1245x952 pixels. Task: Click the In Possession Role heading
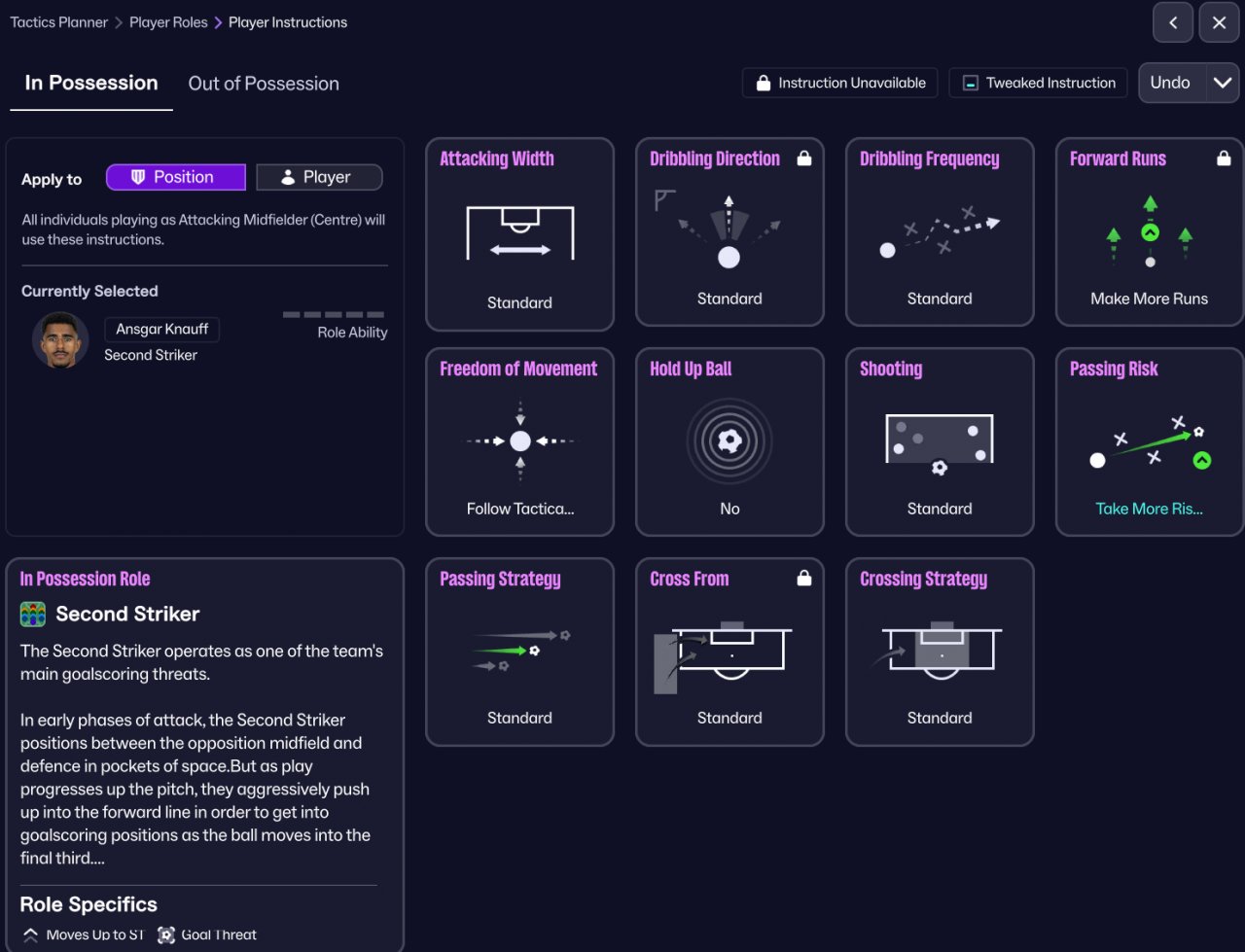86,579
